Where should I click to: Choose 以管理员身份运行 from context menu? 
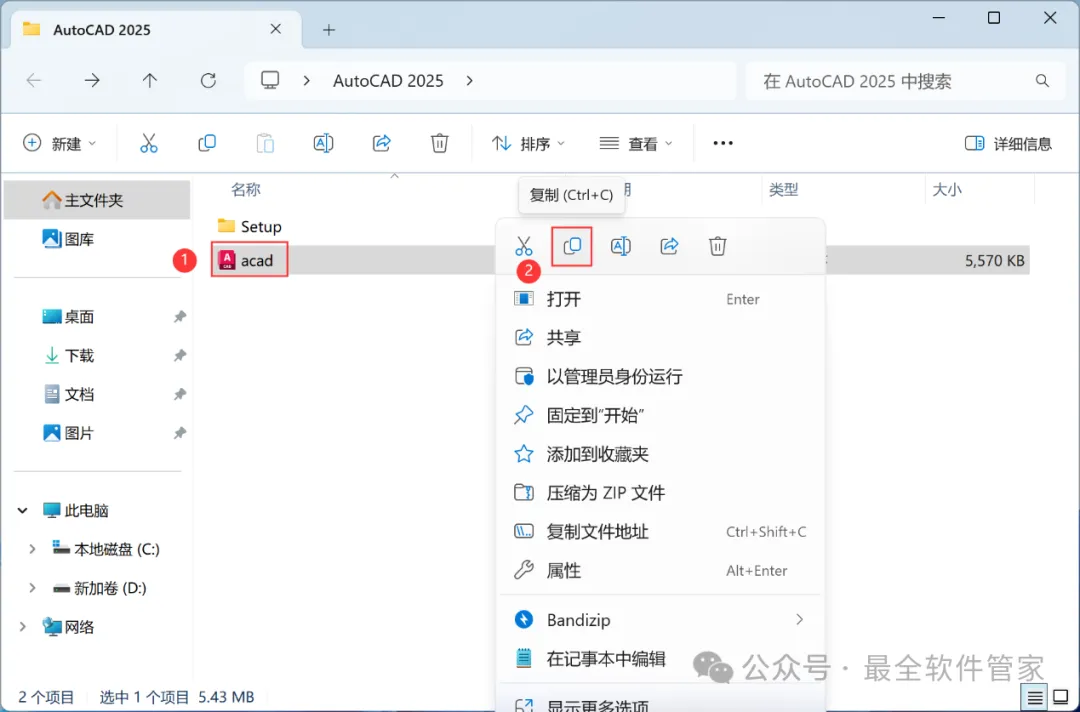[x=661, y=377]
